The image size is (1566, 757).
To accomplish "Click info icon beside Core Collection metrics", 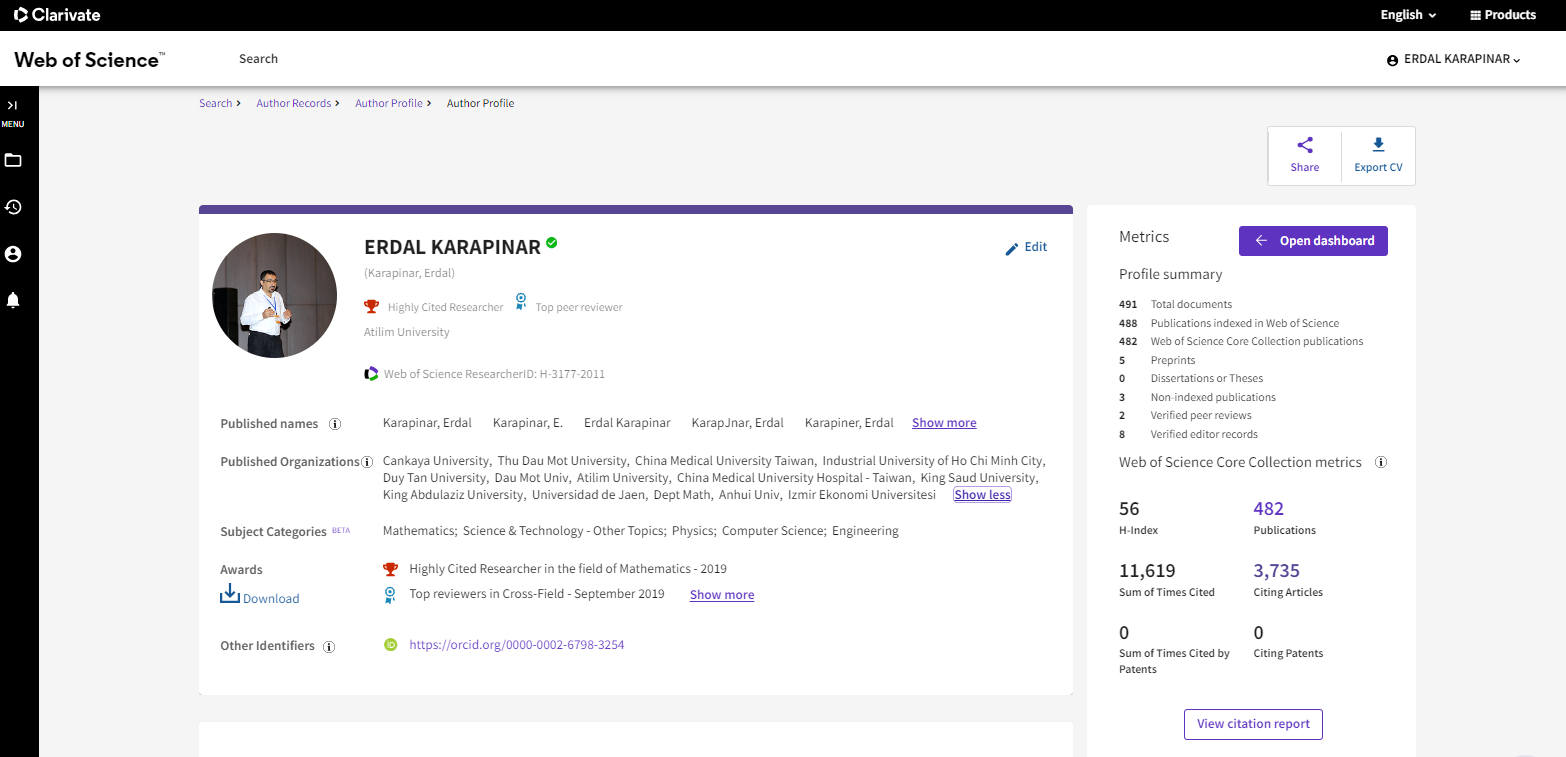I will tap(1381, 463).
